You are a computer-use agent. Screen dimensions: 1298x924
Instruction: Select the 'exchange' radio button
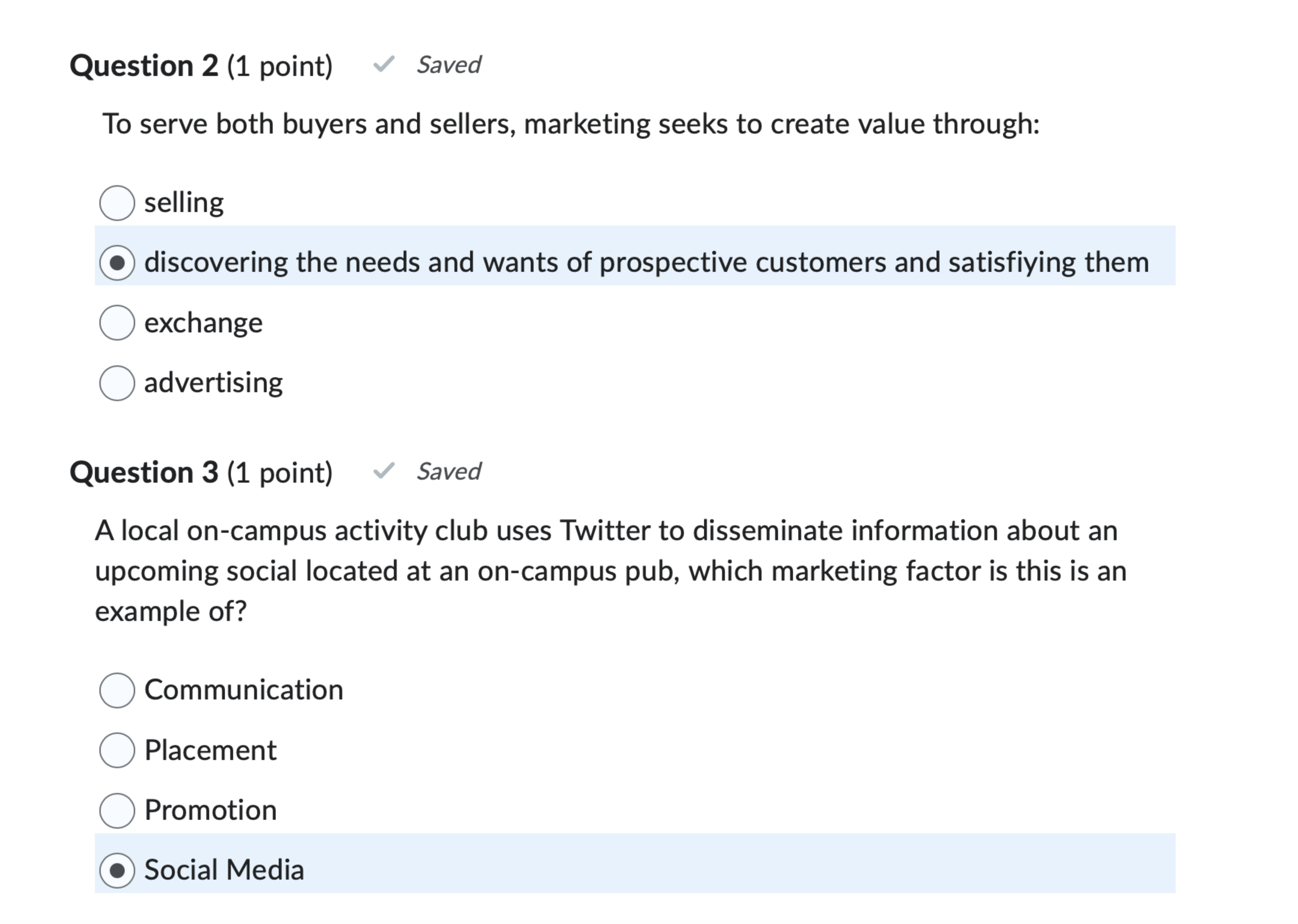[x=117, y=323]
